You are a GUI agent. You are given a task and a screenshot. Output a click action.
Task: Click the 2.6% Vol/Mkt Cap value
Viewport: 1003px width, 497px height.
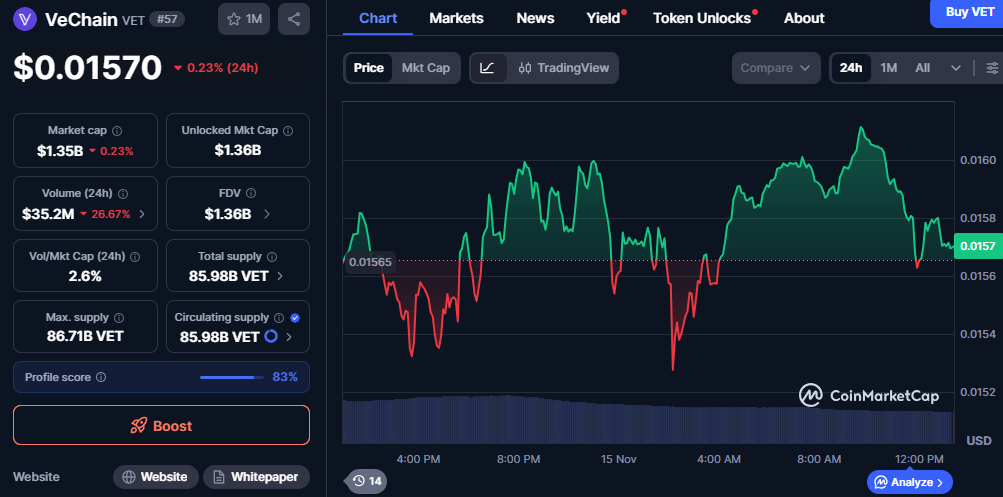point(85,276)
